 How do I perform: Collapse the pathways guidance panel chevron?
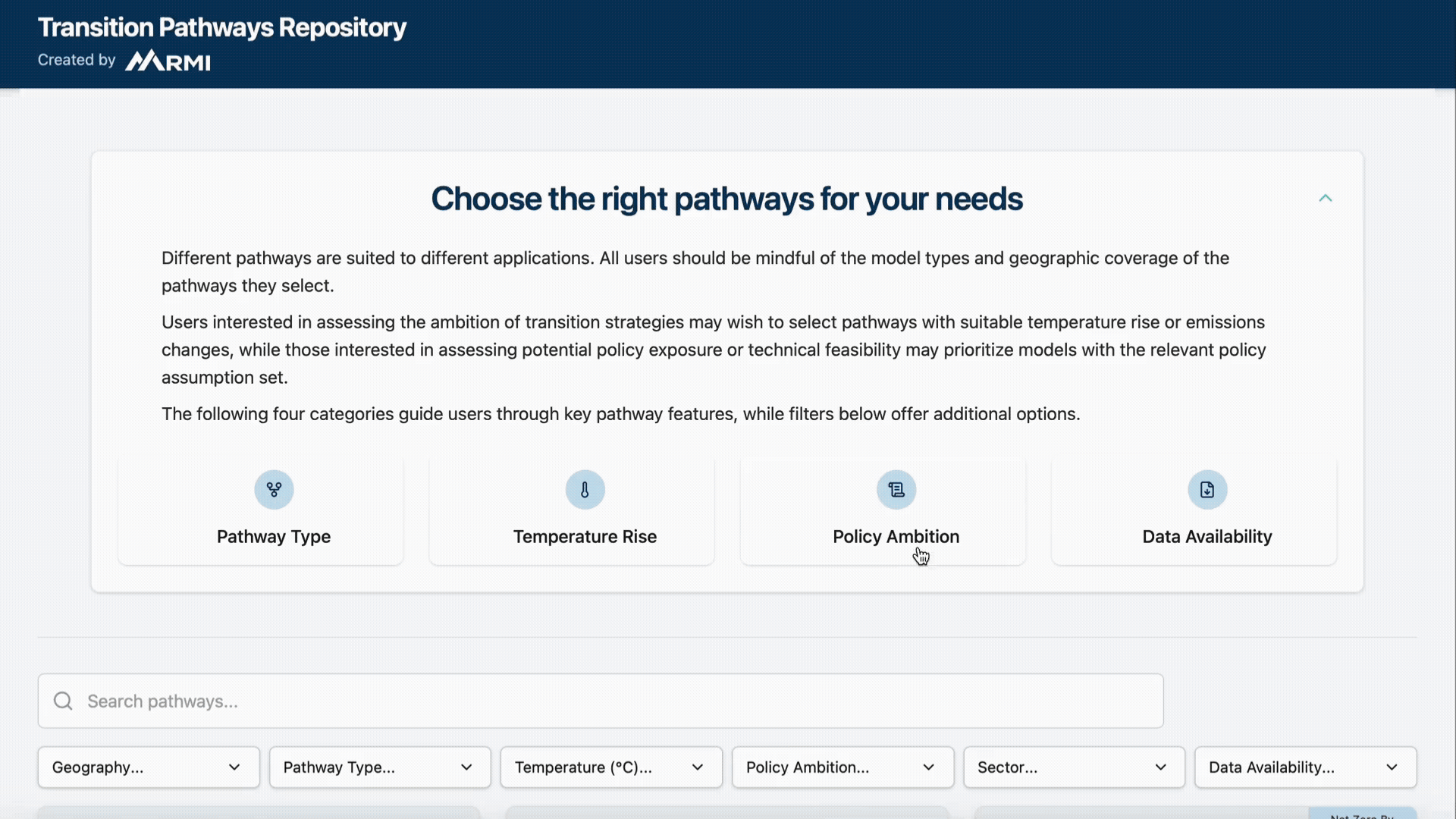coord(1325,198)
